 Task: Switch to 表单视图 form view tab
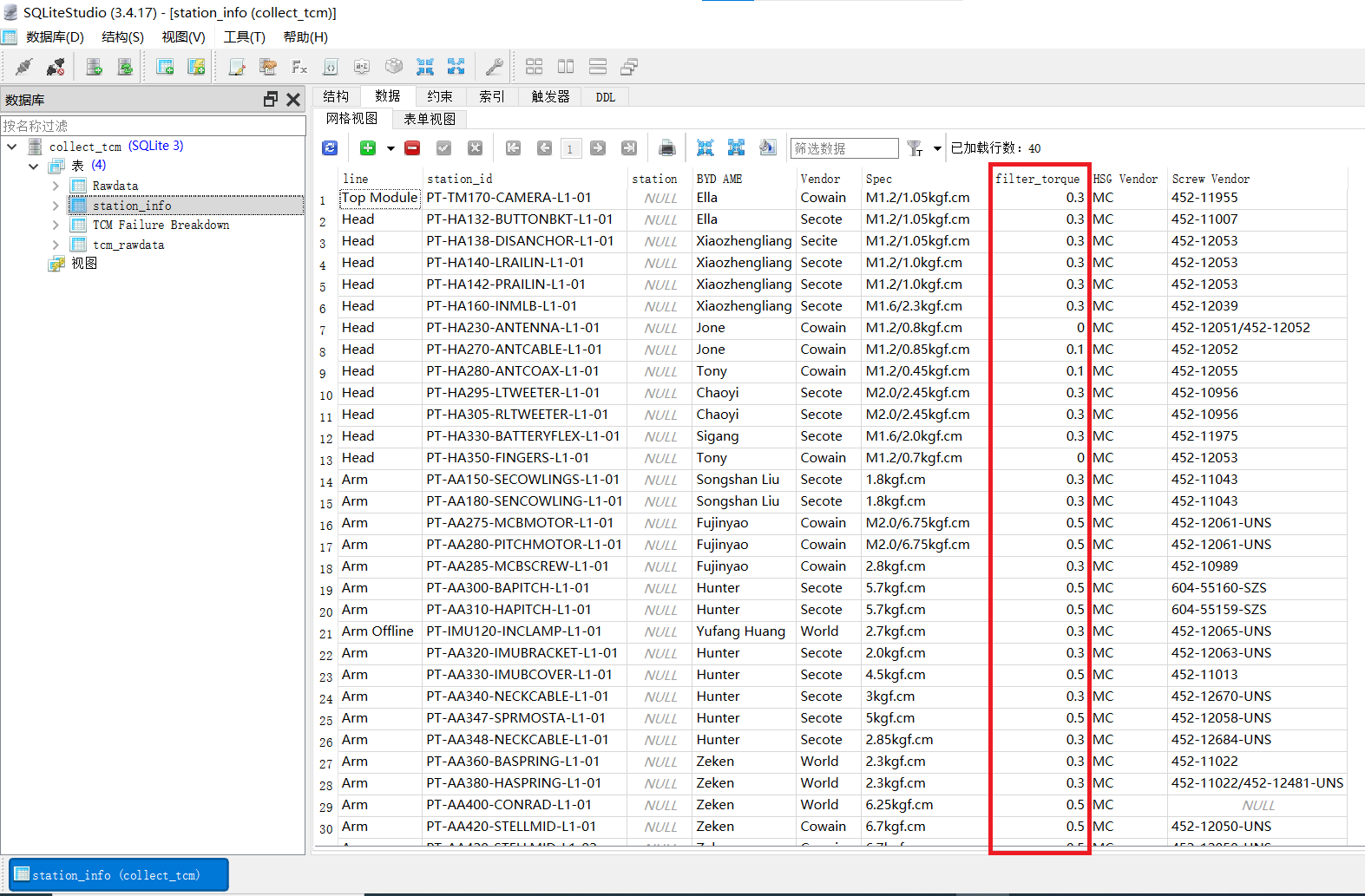[430, 119]
